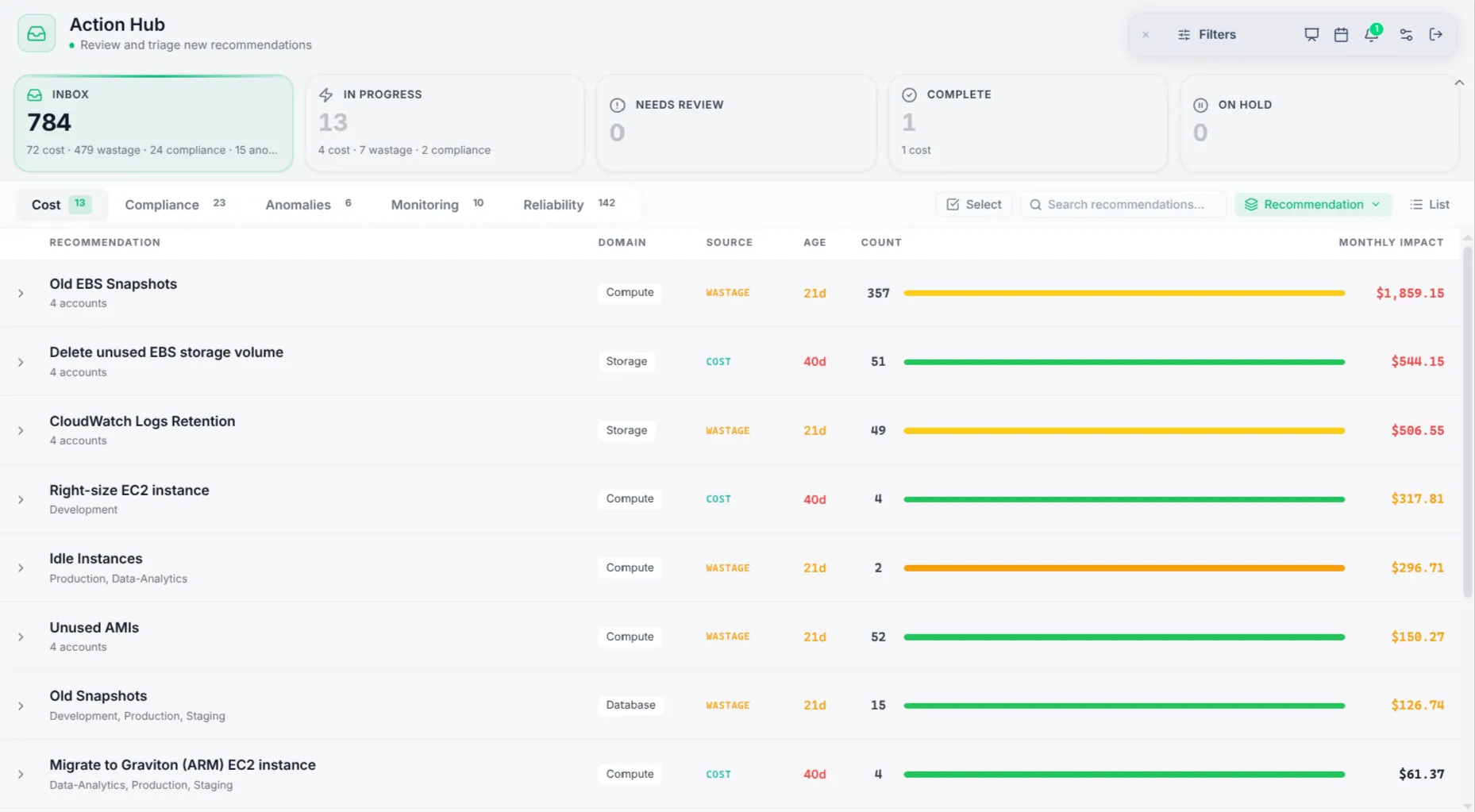The image size is (1475, 812).
Task: Click the $544.15 monthly impact value
Action: tap(1417, 361)
